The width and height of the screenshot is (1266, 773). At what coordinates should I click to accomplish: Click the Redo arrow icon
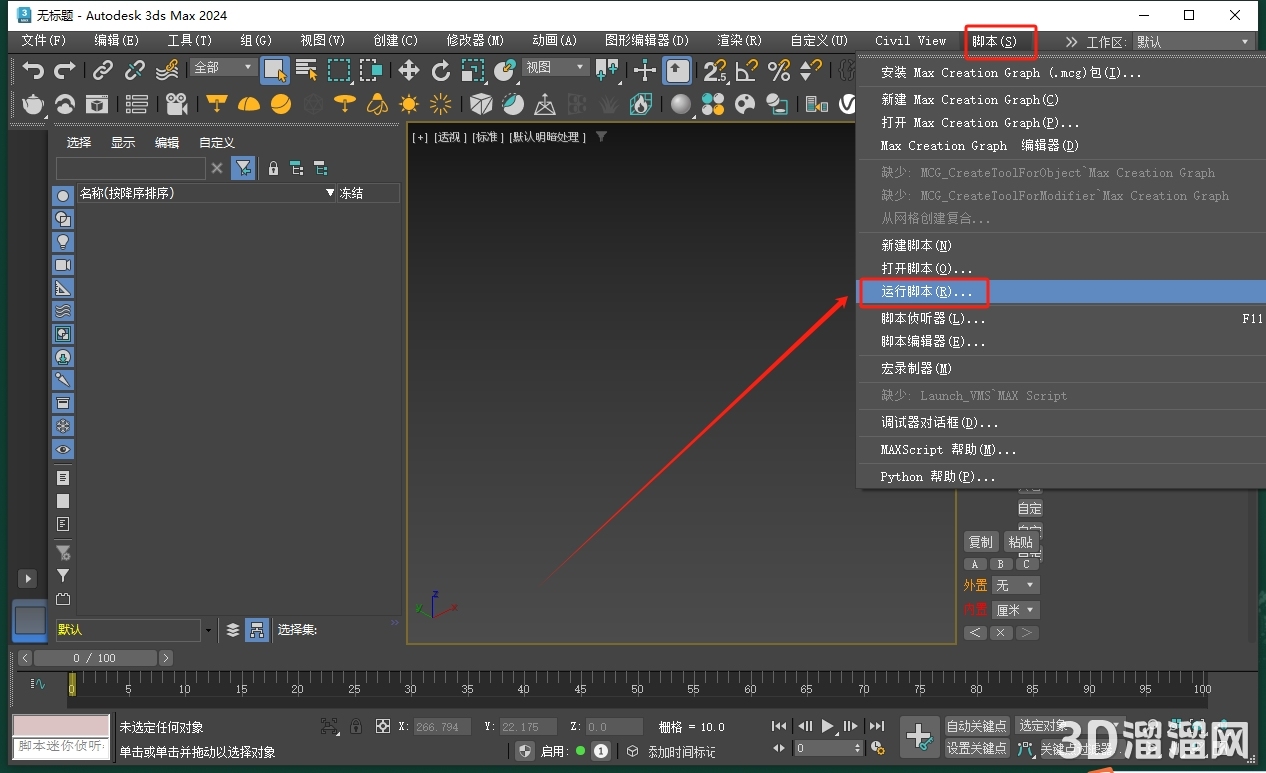tap(65, 70)
